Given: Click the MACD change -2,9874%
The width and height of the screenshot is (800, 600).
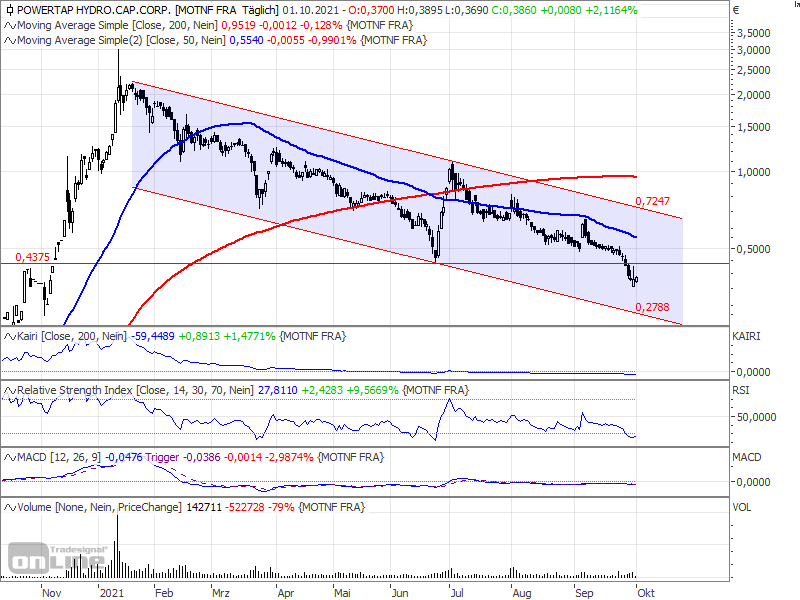Looking at the screenshot, I should pyautogui.click(x=288, y=457).
